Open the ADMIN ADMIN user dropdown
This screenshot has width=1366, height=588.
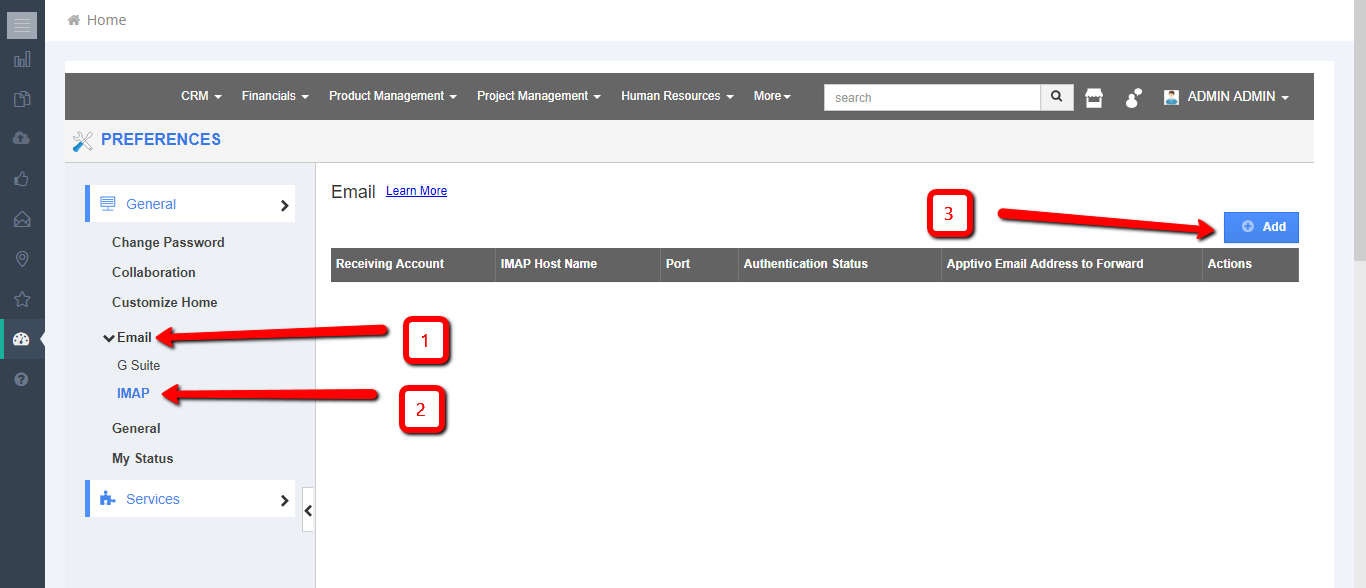click(x=1227, y=97)
